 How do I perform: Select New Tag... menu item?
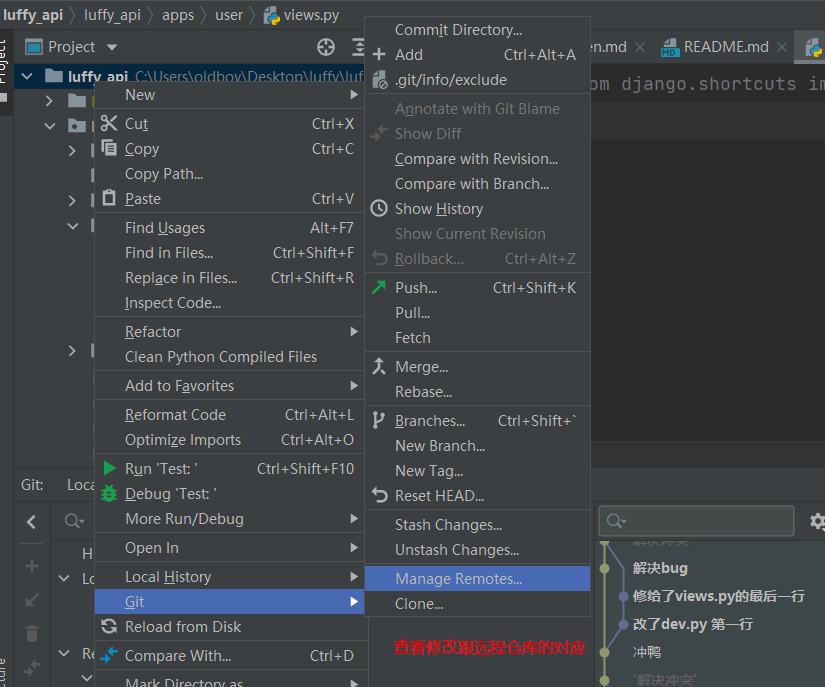477,471
